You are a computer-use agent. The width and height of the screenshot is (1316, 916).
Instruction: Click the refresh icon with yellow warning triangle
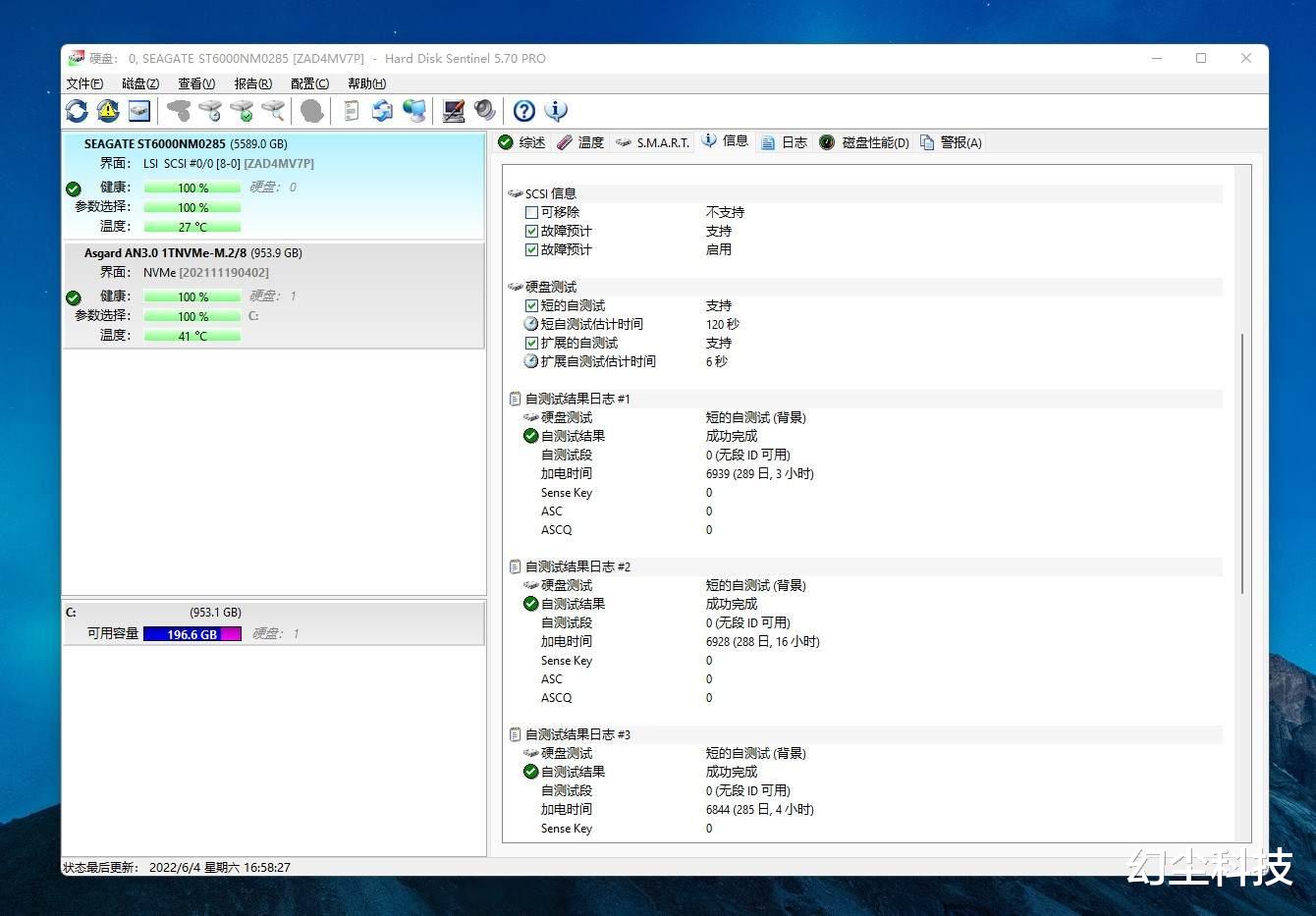point(108,111)
